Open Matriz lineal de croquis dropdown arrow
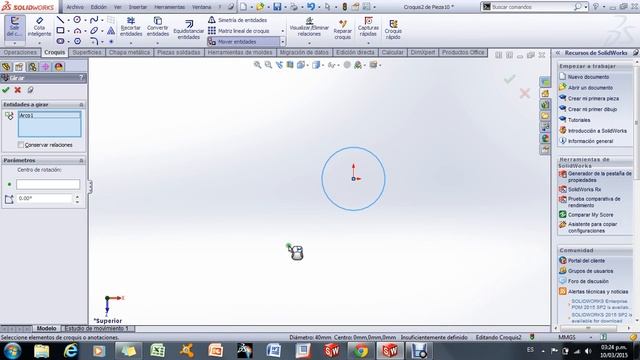This screenshot has height=360, width=640. tap(282, 31)
